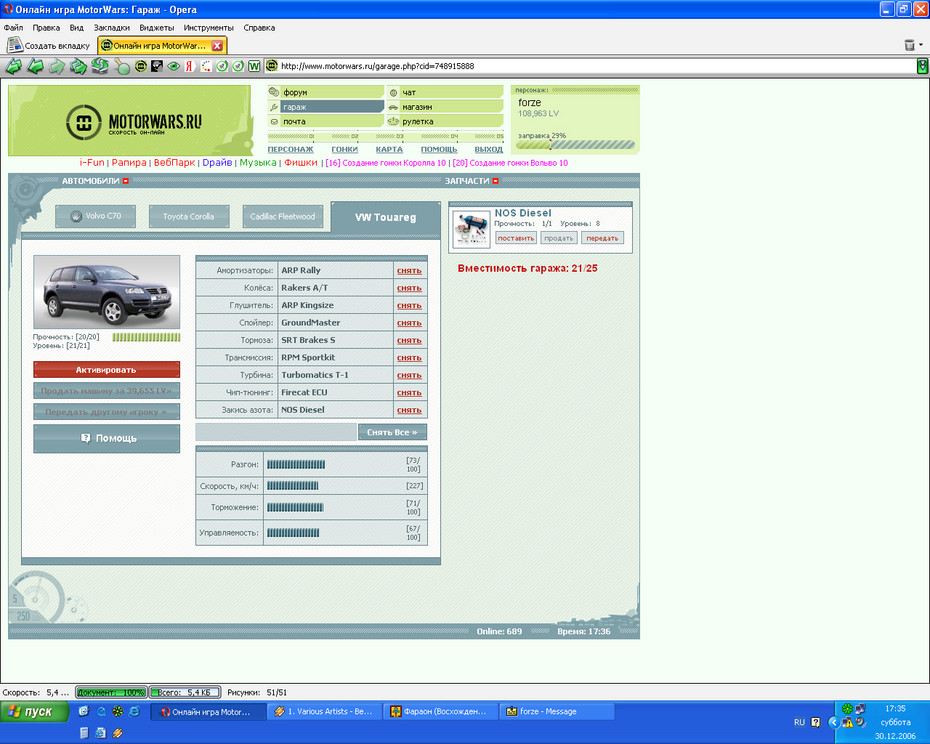The width and height of the screenshot is (930, 744).
Task: Click the green Прочность durability bar
Action: (146, 337)
